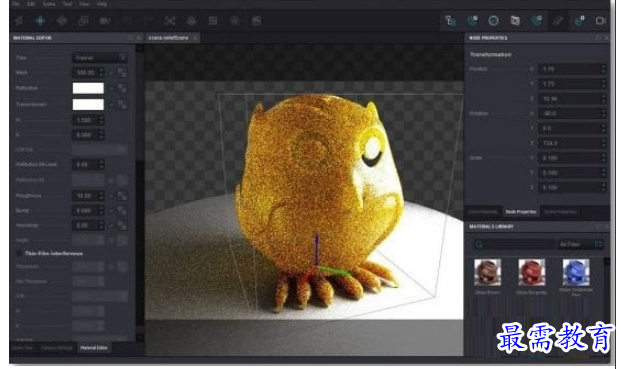
Task: Float the Materials Library panel
Action: [x=598, y=226]
